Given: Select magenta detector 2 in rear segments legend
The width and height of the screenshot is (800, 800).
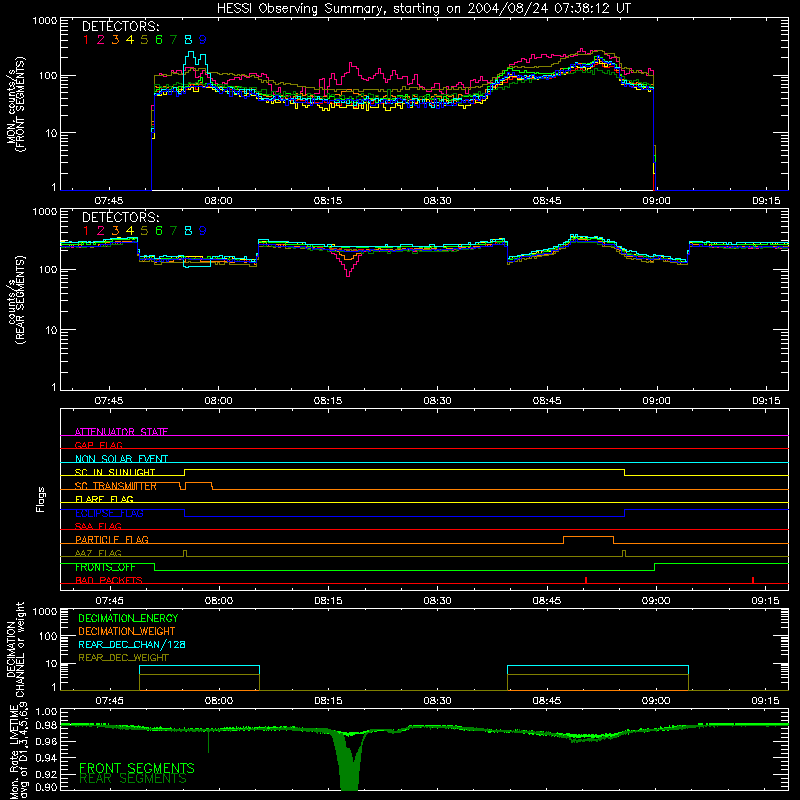Looking at the screenshot, I should click(101, 231).
